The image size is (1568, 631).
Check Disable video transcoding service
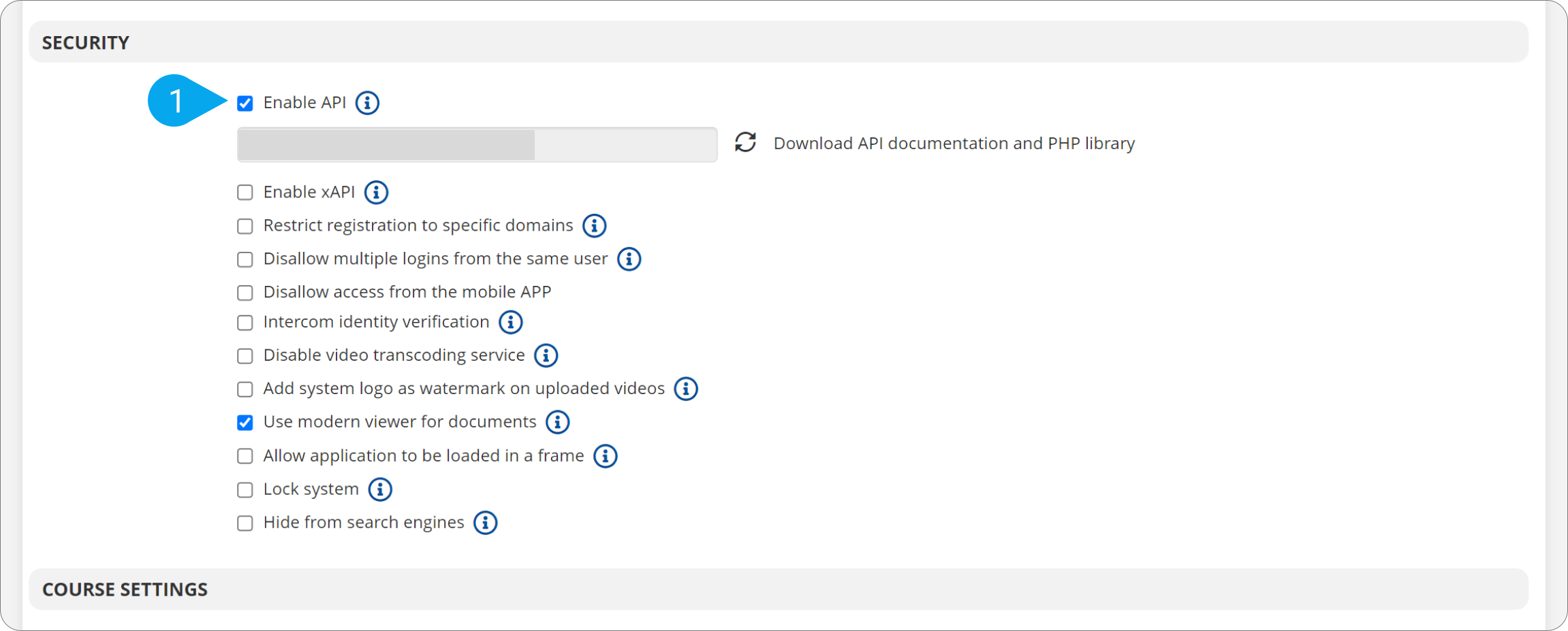(x=245, y=356)
